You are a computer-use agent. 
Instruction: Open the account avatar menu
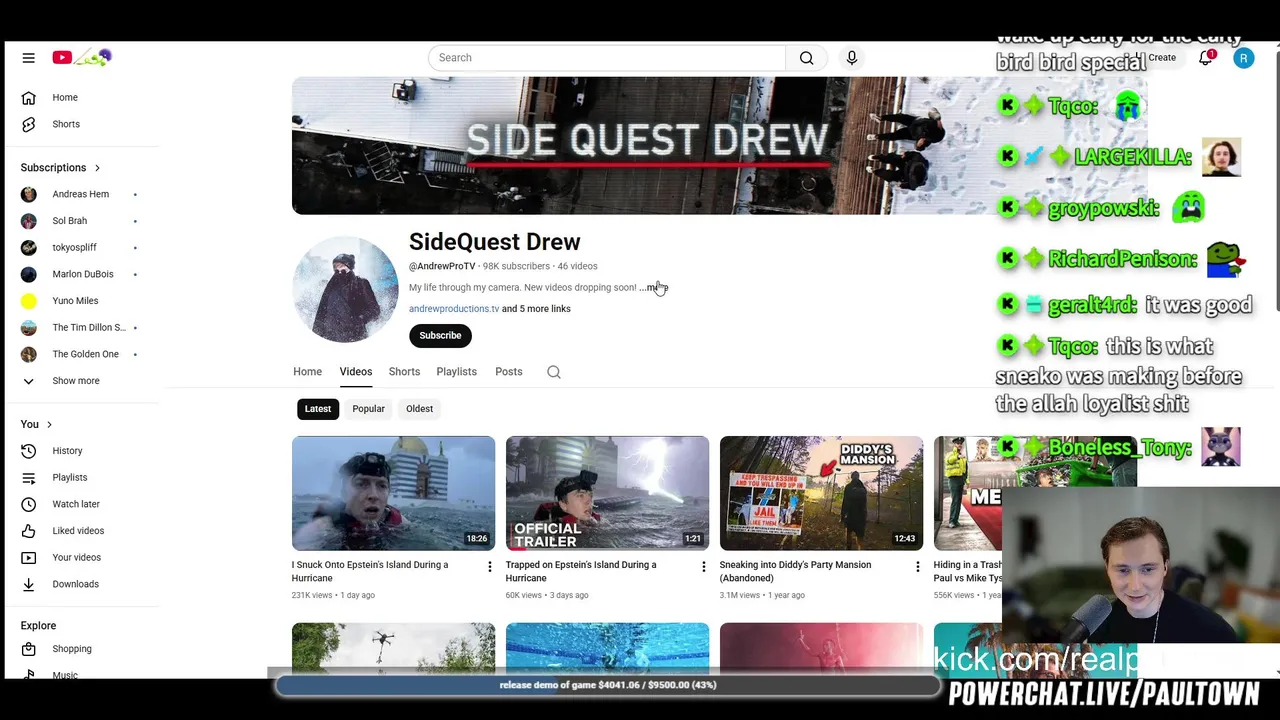coord(1243,58)
